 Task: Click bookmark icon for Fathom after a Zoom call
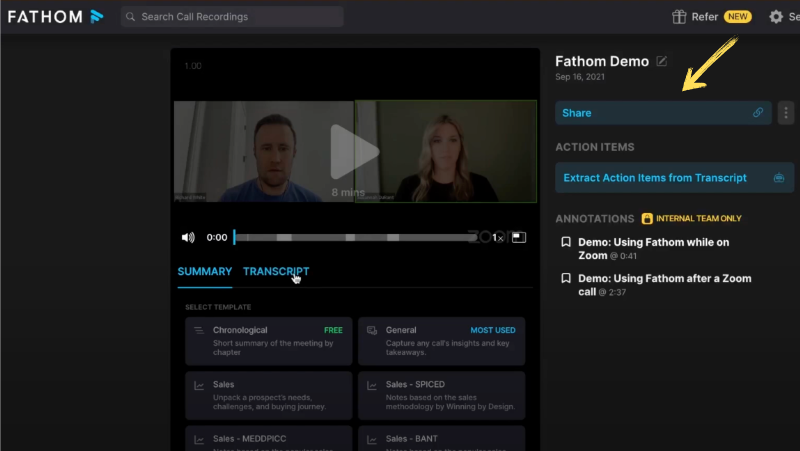point(566,278)
